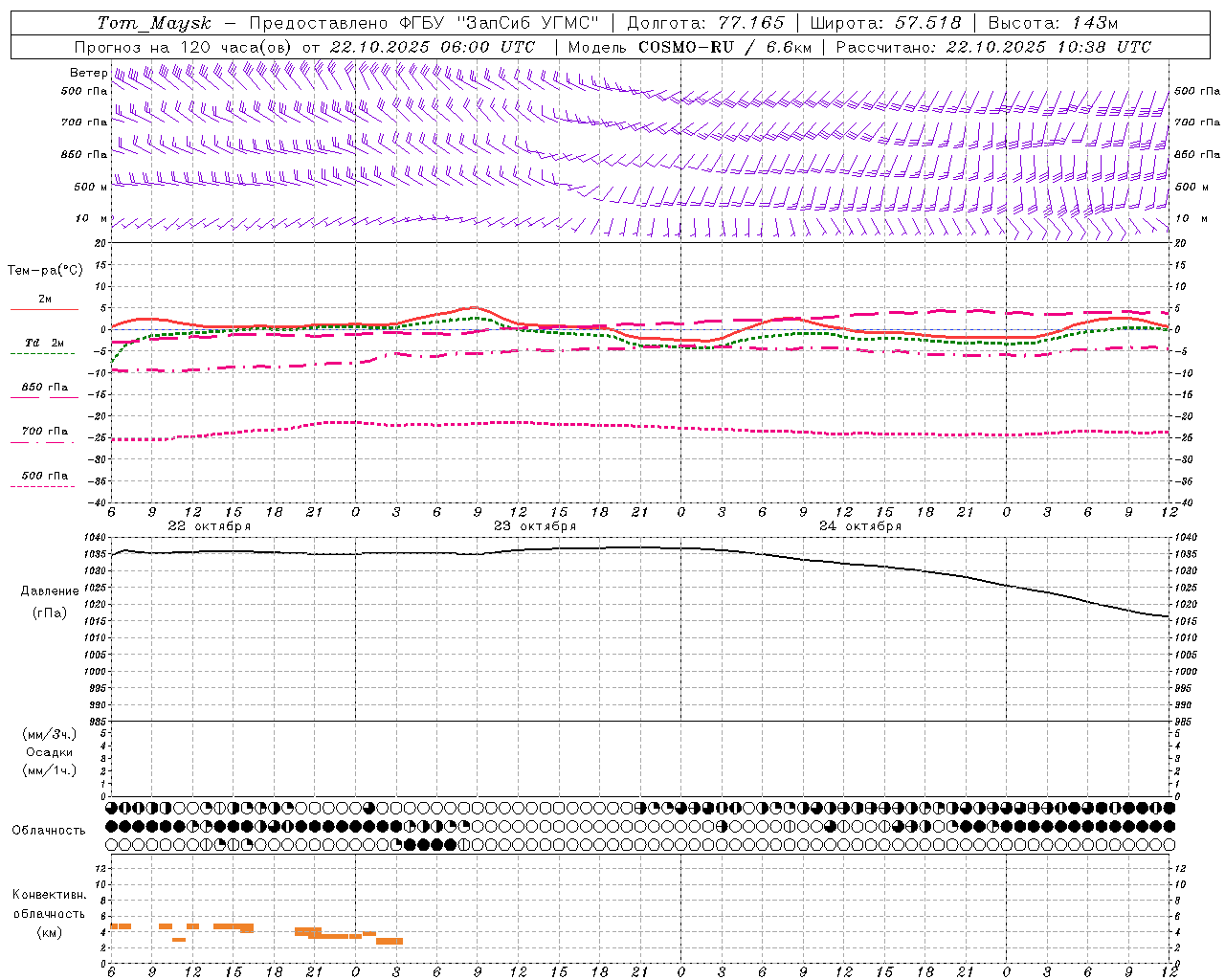Click the elevation label Высота: 143м

(x=1053, y=23)
